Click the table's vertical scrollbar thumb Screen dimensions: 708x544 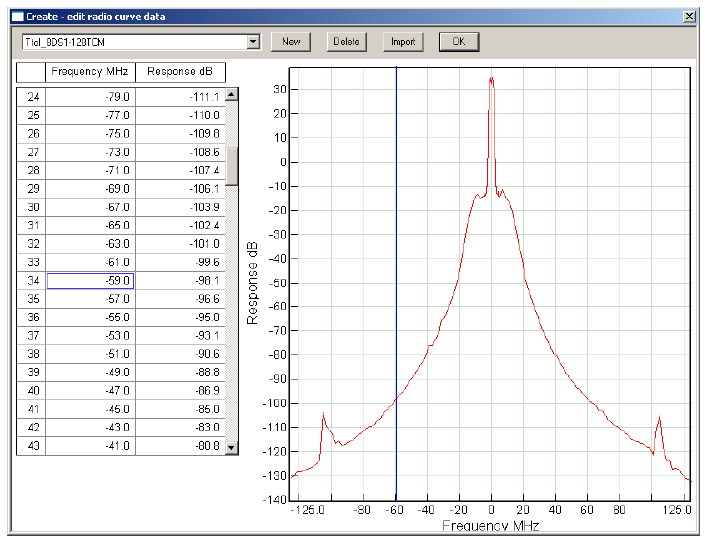click(232, 166)
